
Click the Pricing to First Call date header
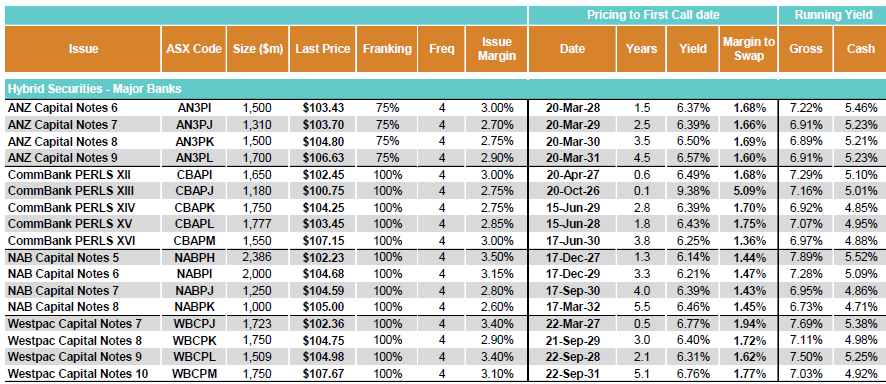(x=653, y=15)
